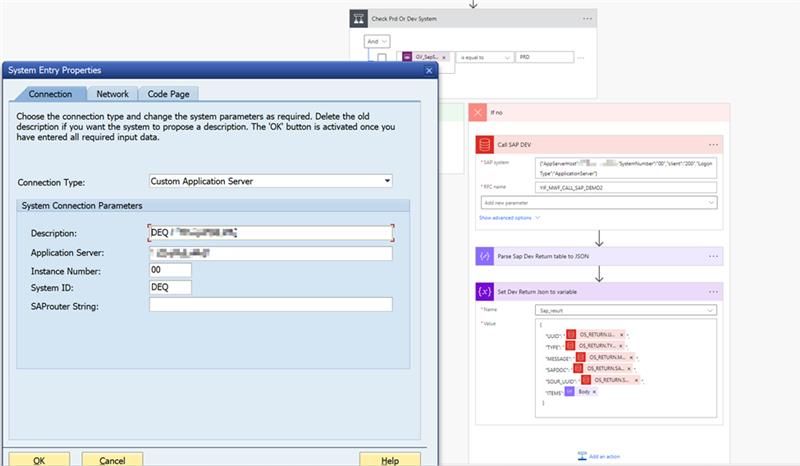The image size is (800, 466).
Task: Click the Add an action icon
Action: click(582, 456)
